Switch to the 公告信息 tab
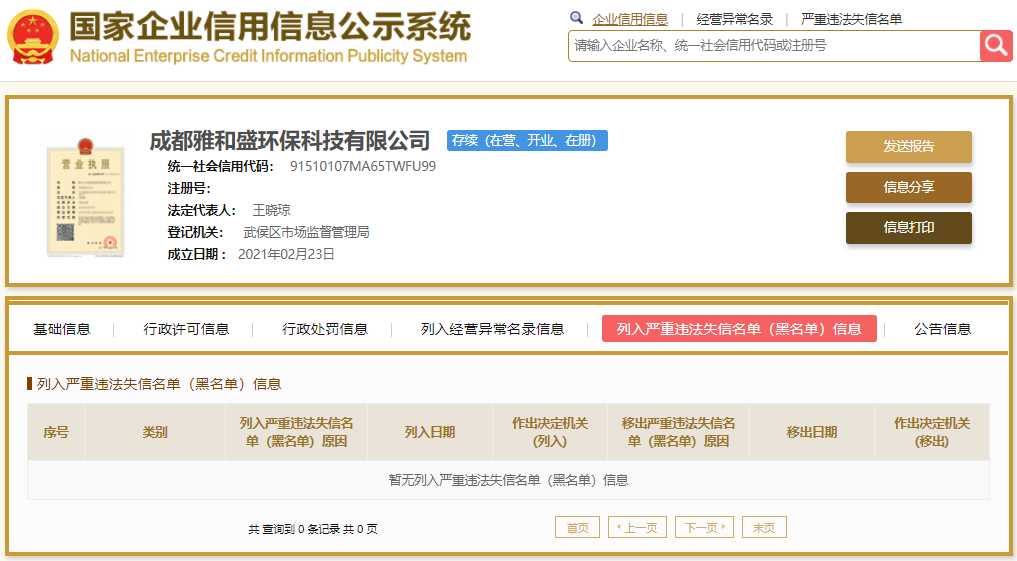This screenshot has width=1017, height=561. (x=942, y=329)
